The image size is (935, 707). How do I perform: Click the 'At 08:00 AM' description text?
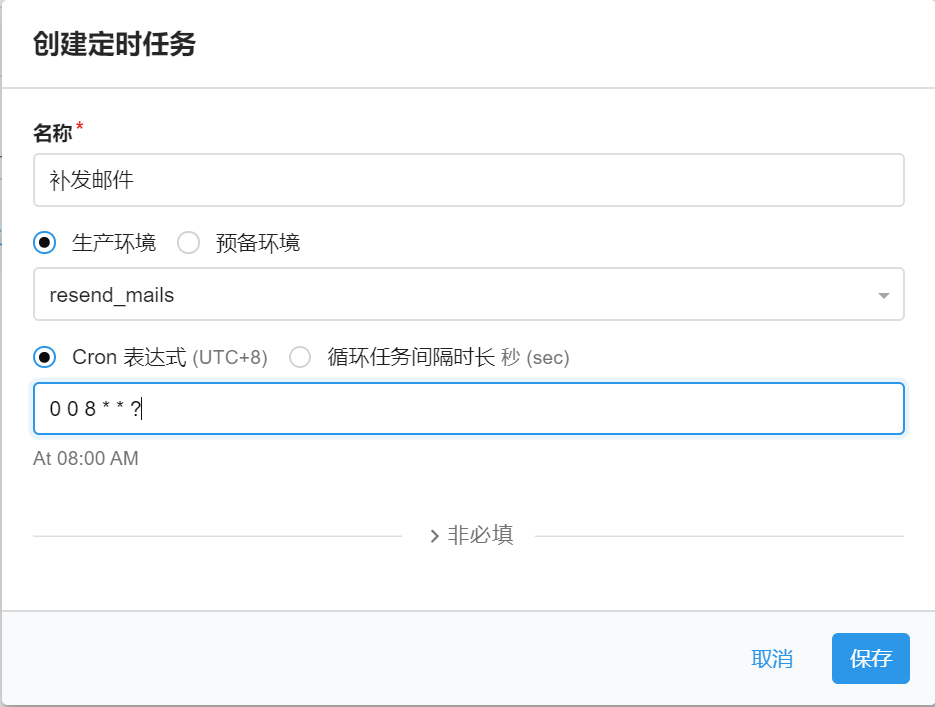click(86, 459)
